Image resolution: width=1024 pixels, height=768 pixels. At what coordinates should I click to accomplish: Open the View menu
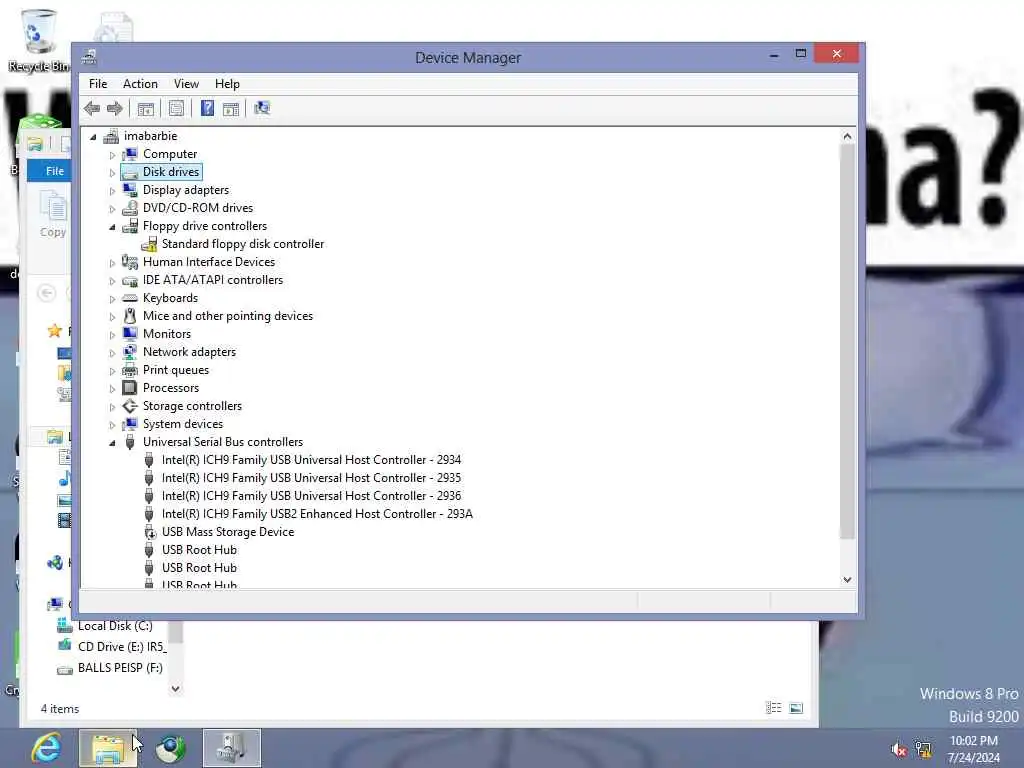[186, 84]
